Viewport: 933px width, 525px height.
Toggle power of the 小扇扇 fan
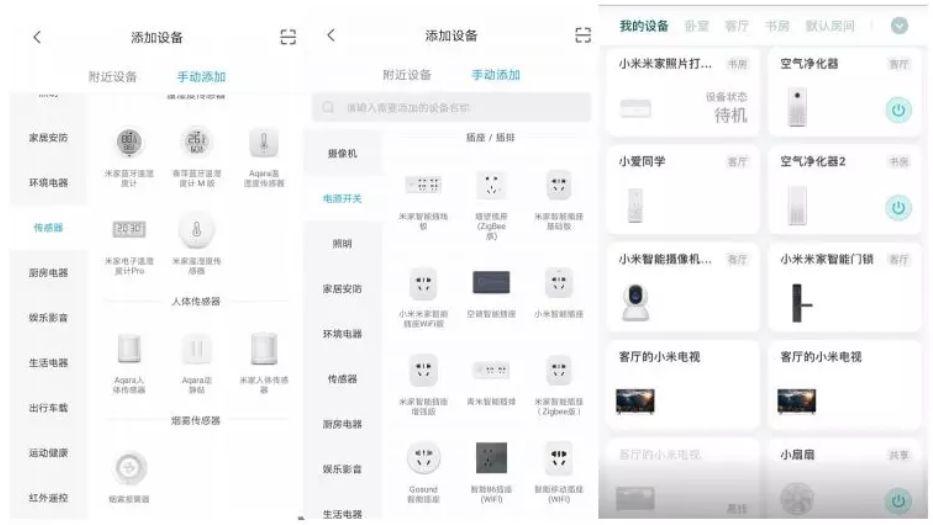[898, 501]
